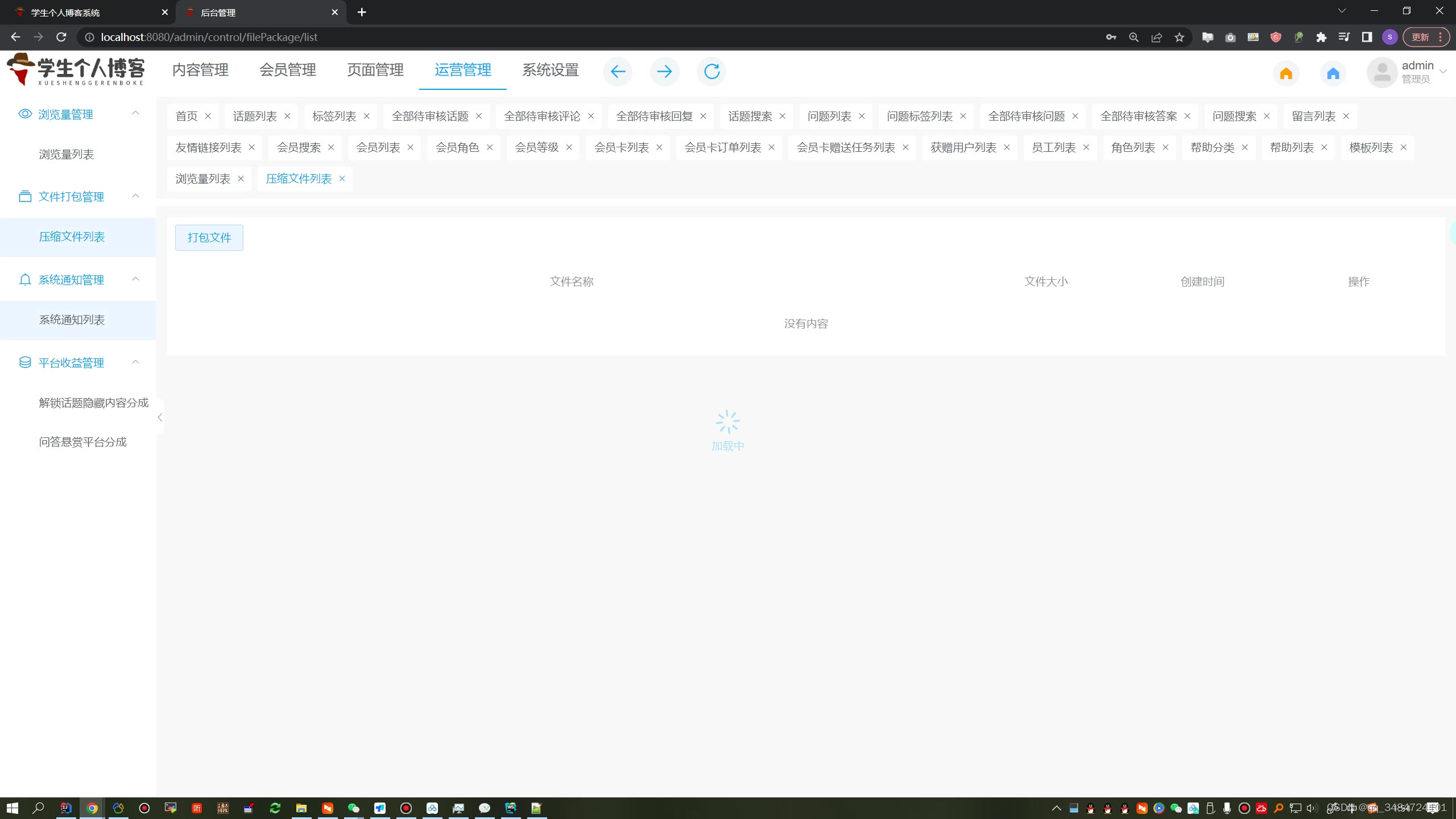Click the blue home icon
Image resolution: width=1456 pixels, height=819 pixels.
[x=1333, y=73]
